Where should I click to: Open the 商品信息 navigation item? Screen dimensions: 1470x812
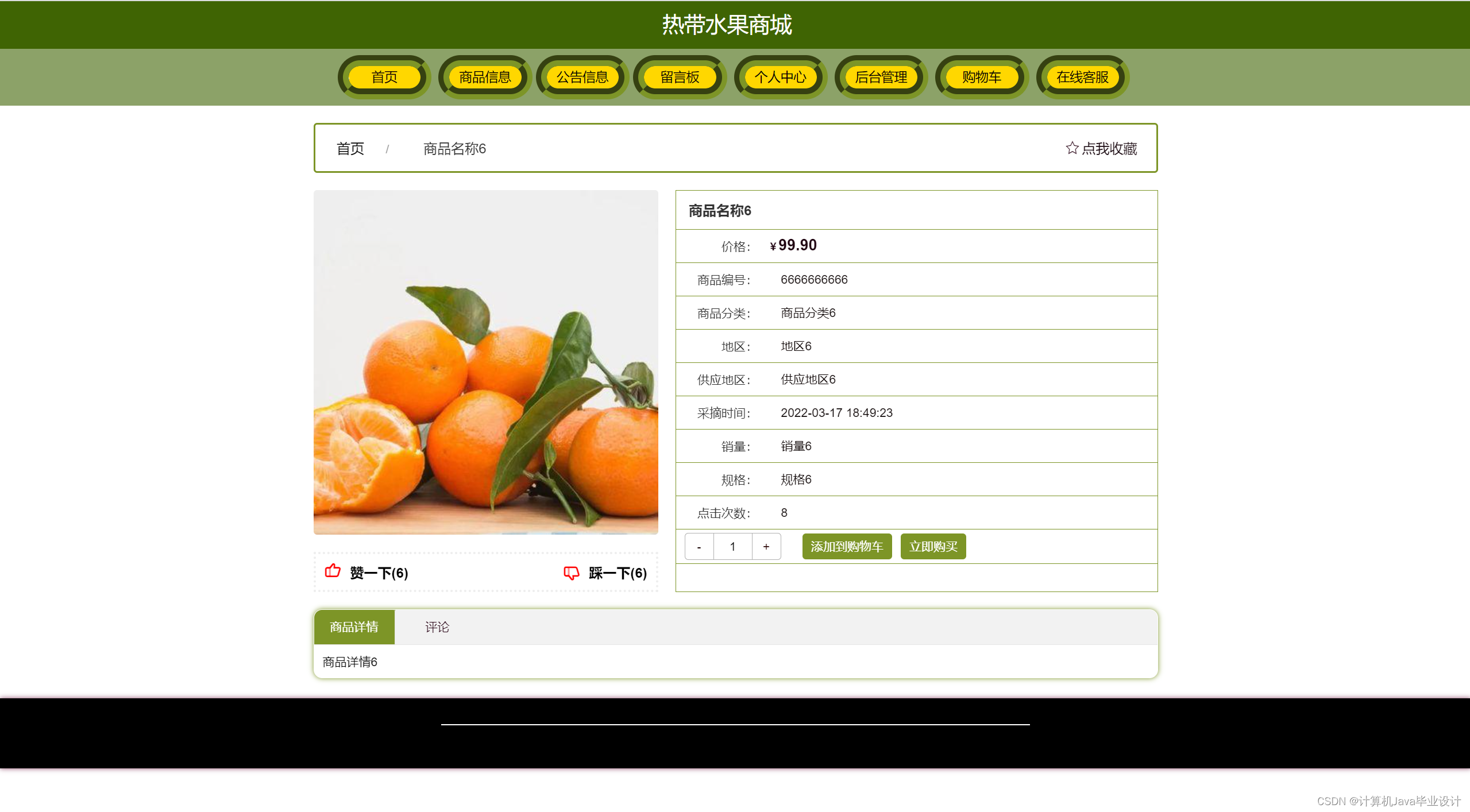pyautogui.click(x=484, y=77)
